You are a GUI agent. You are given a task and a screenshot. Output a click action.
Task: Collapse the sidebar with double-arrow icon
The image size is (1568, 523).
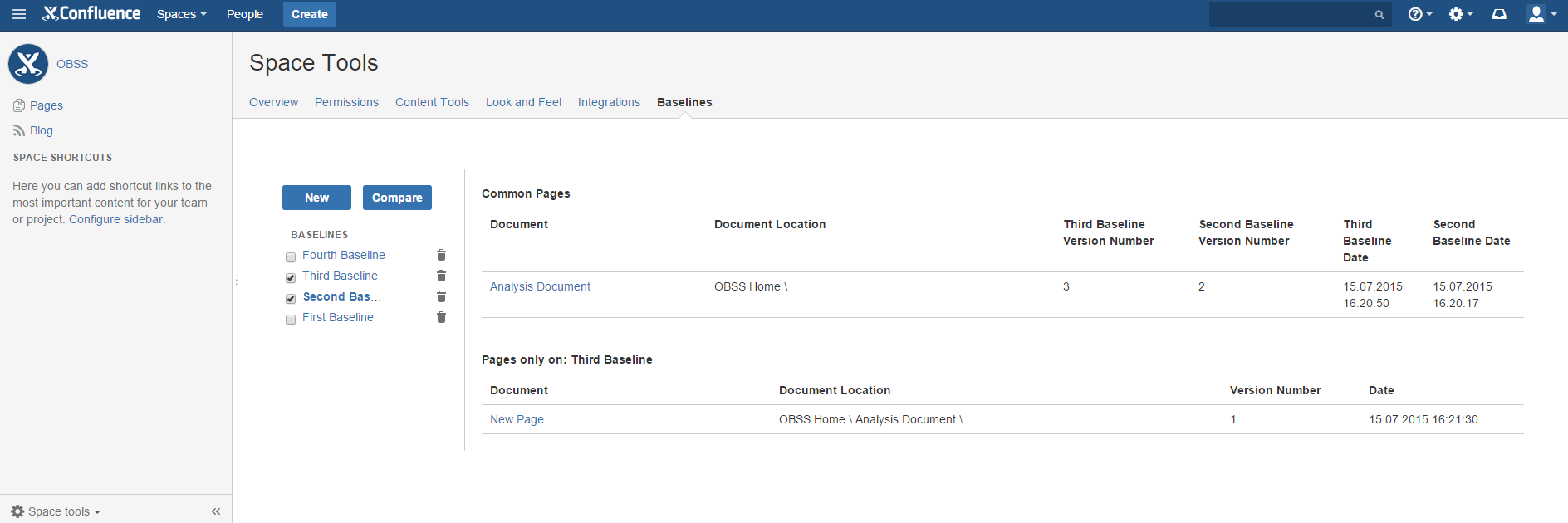[x=216, y=511]
